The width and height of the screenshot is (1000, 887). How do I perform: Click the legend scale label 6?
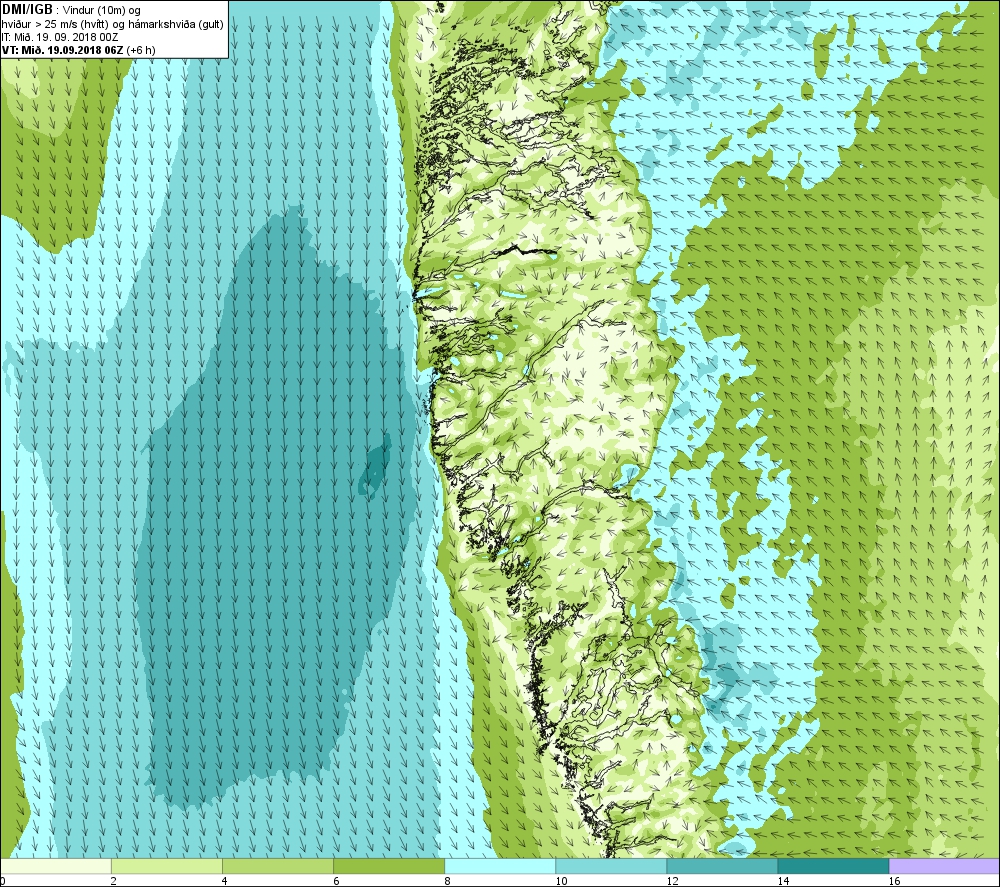point(336,881)
